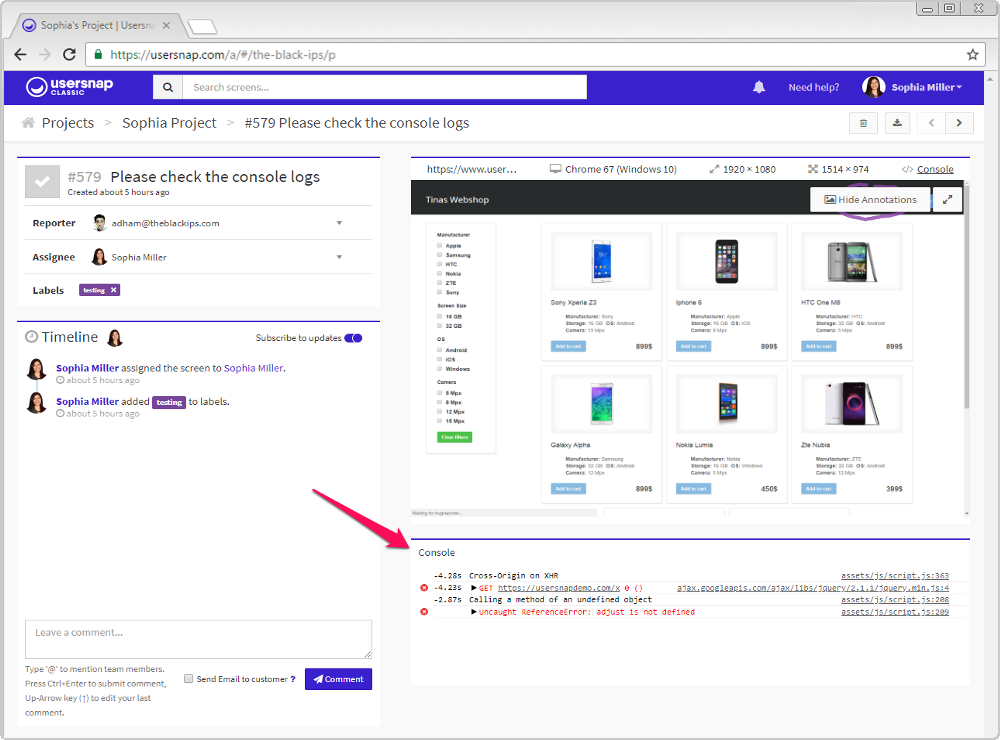Click avatar next to Timeline heading
The image size is (1000, 740).
tap(115, 337)
